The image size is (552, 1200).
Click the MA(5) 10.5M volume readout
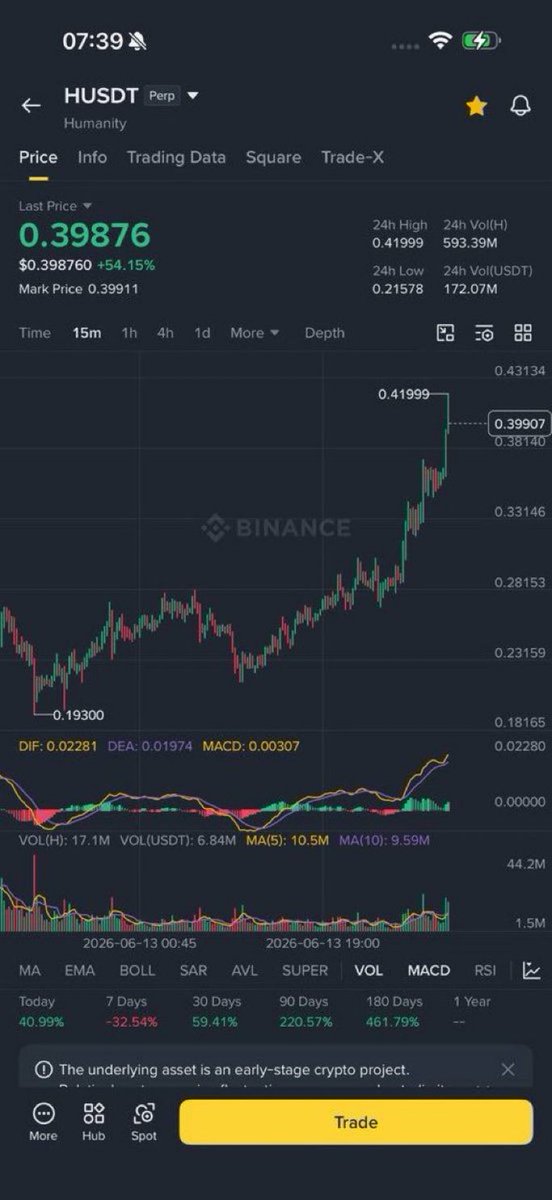coord(287,841)
